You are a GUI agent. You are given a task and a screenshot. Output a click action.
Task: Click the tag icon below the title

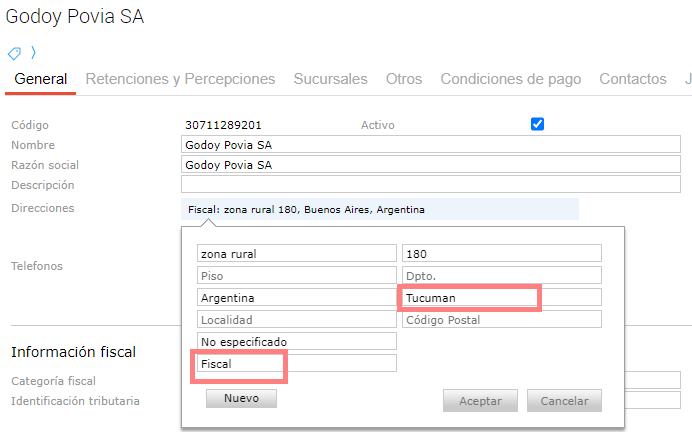pos(14,53)
